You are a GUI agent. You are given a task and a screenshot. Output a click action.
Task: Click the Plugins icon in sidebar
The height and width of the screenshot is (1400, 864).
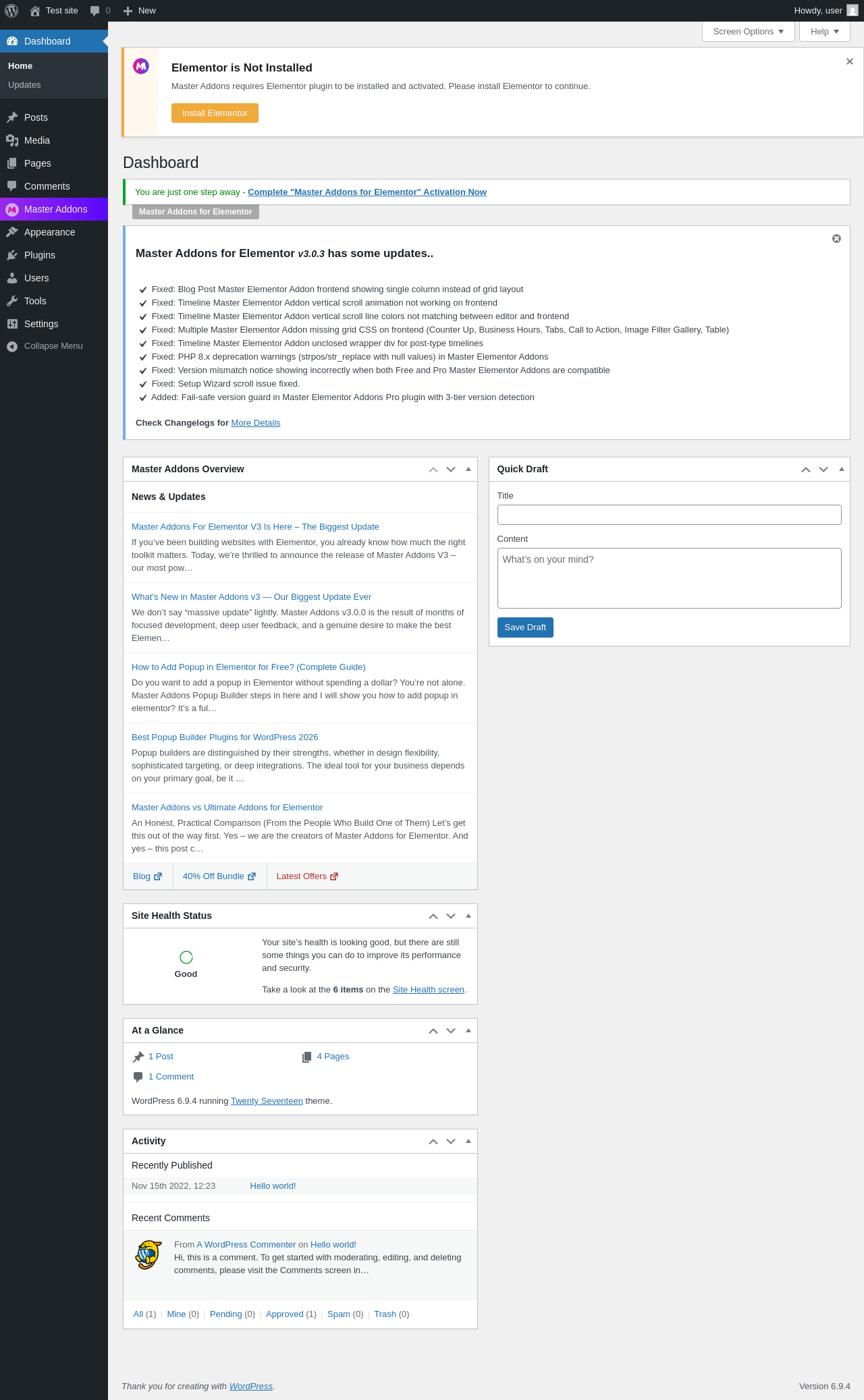(12, 255)
